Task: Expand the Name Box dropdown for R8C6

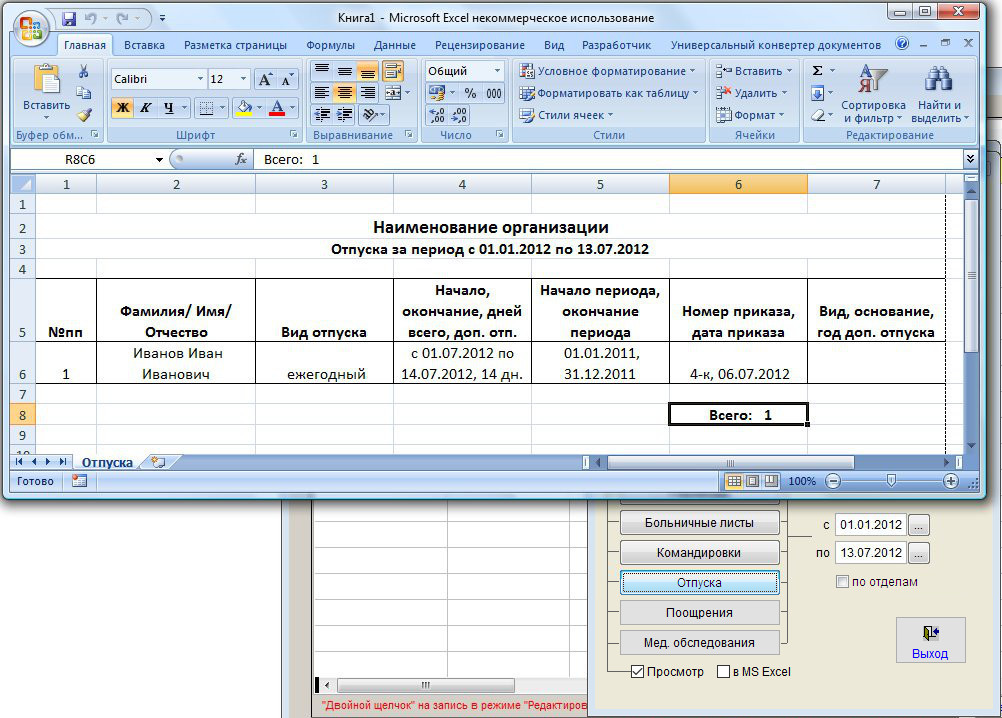Action: point(159,160)
